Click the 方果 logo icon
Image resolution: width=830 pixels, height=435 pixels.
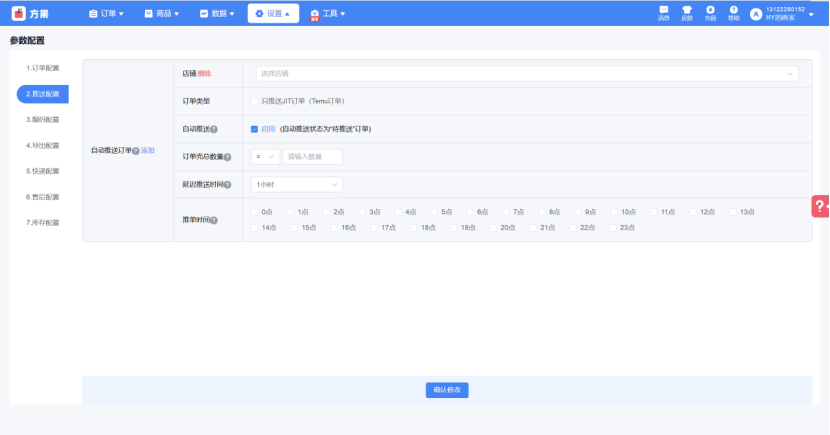pyautogui.click(x=19, y=13)
